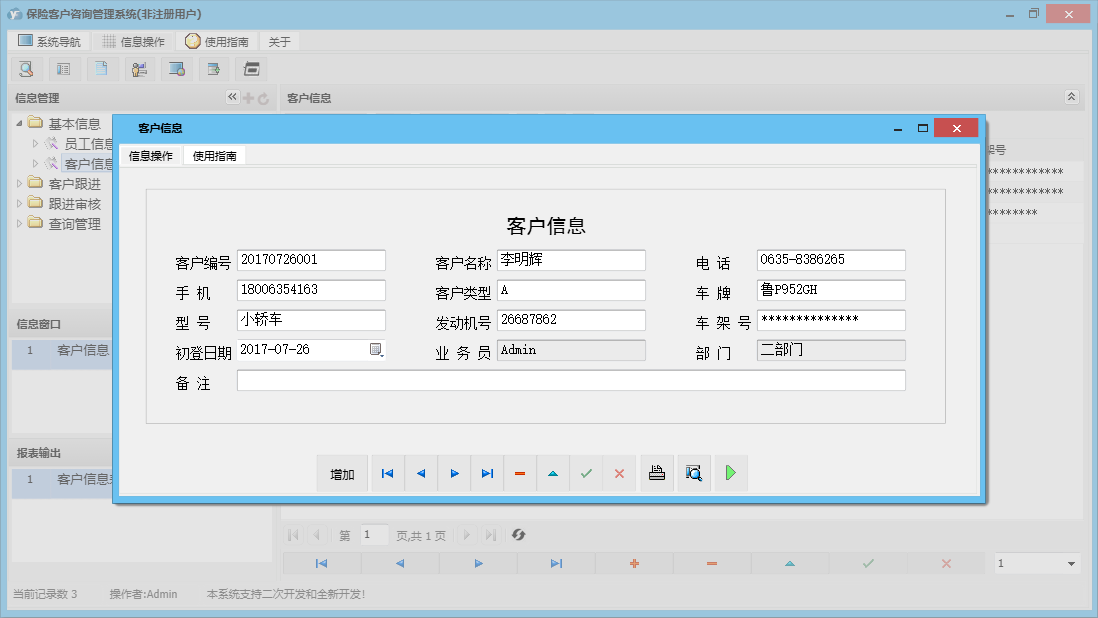Jump to the last record in the dialog
Viewport: 1098px width, 618px height.
(x=487, y=473)
